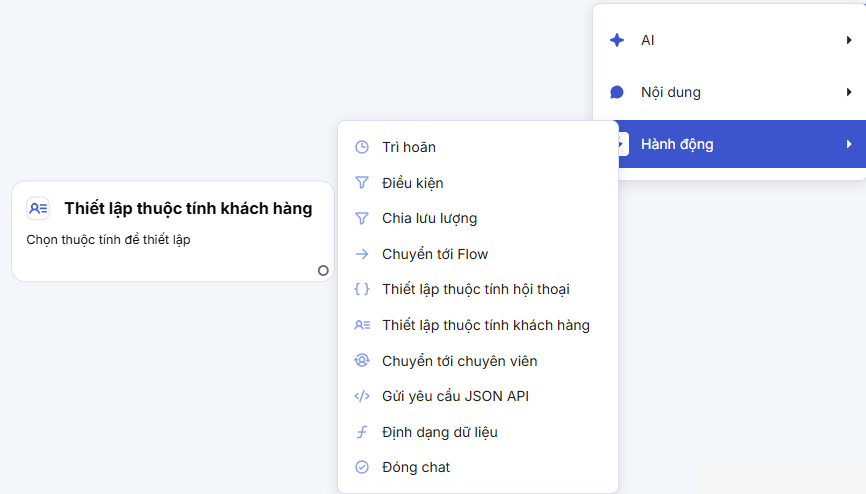
Task: Choose Đóng chat from the action menu
Action: coord(416,467)
